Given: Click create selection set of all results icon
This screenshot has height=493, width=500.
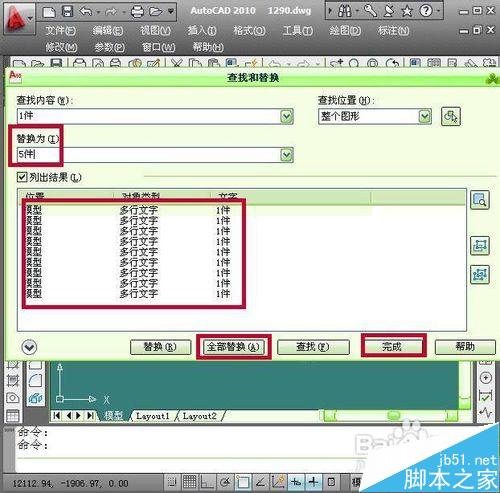Looking at the screenshot, I should pyautogui.click(x=480, y=274).
